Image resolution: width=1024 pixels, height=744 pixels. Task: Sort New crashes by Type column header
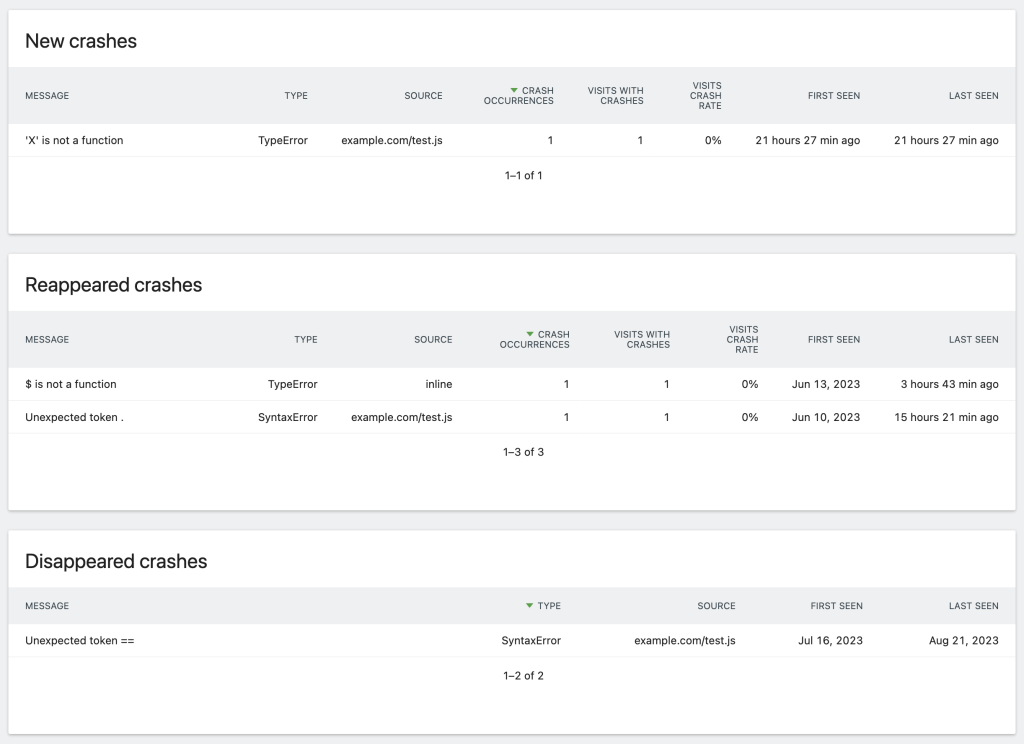[x=295, y=96]
